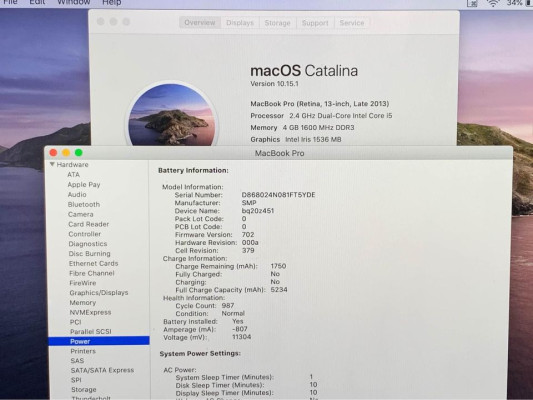
Task: Click the Wi-Fi status icon in menu bar
Action: pyautogui.click(x=493, y=3)
